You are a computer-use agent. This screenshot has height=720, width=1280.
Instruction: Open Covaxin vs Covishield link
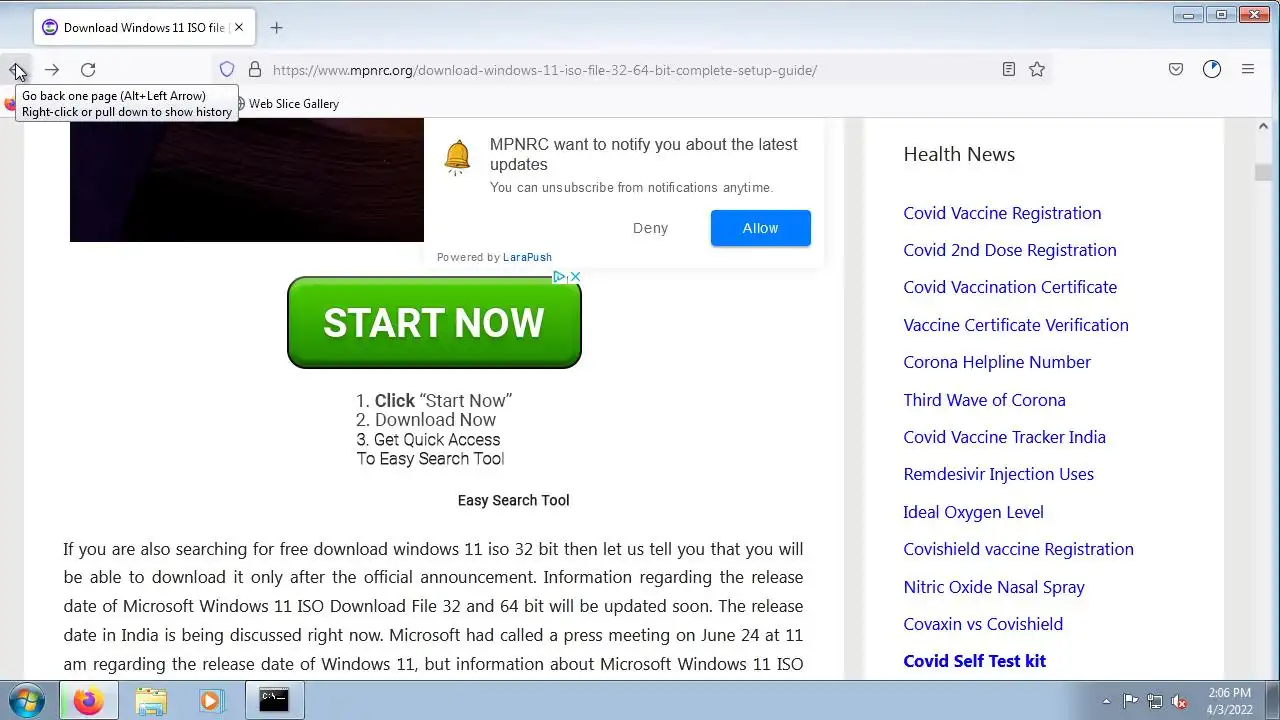pyautogui.click(x=983, y=624)
